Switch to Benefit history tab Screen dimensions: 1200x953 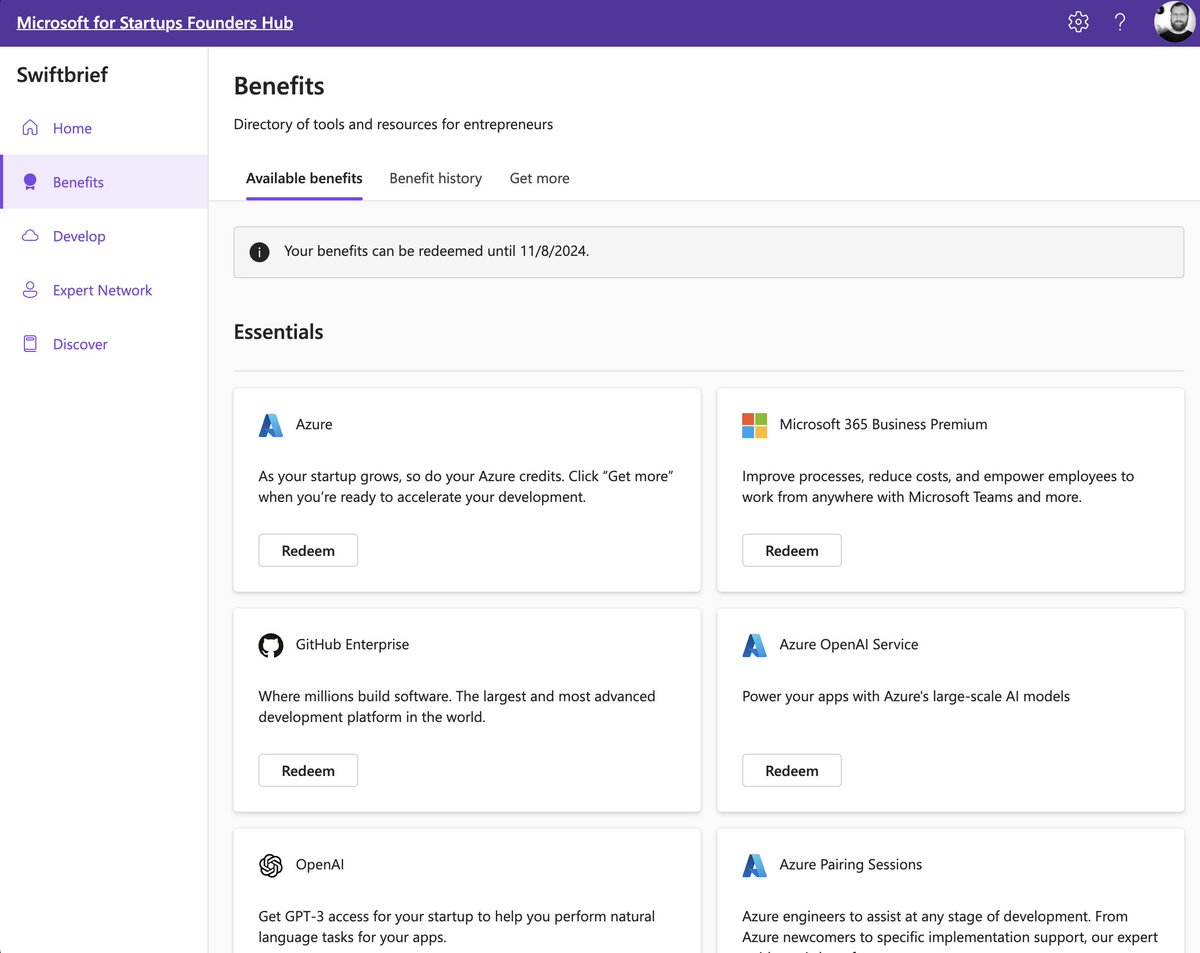435,178
